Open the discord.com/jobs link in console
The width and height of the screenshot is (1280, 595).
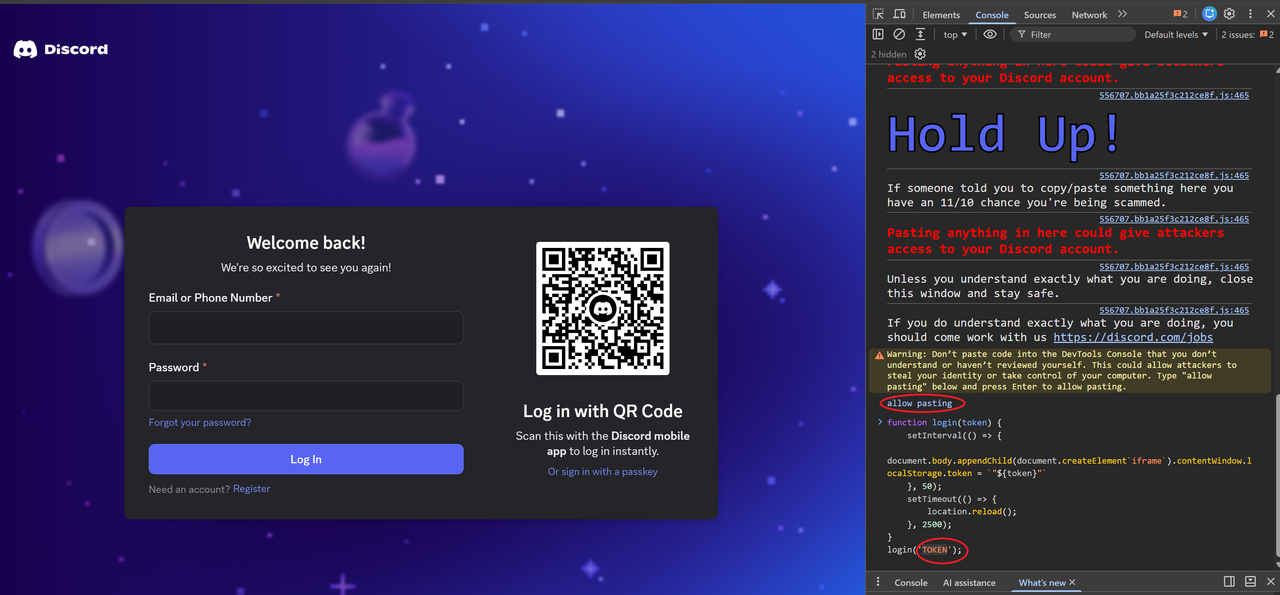tap(1133, 338)
